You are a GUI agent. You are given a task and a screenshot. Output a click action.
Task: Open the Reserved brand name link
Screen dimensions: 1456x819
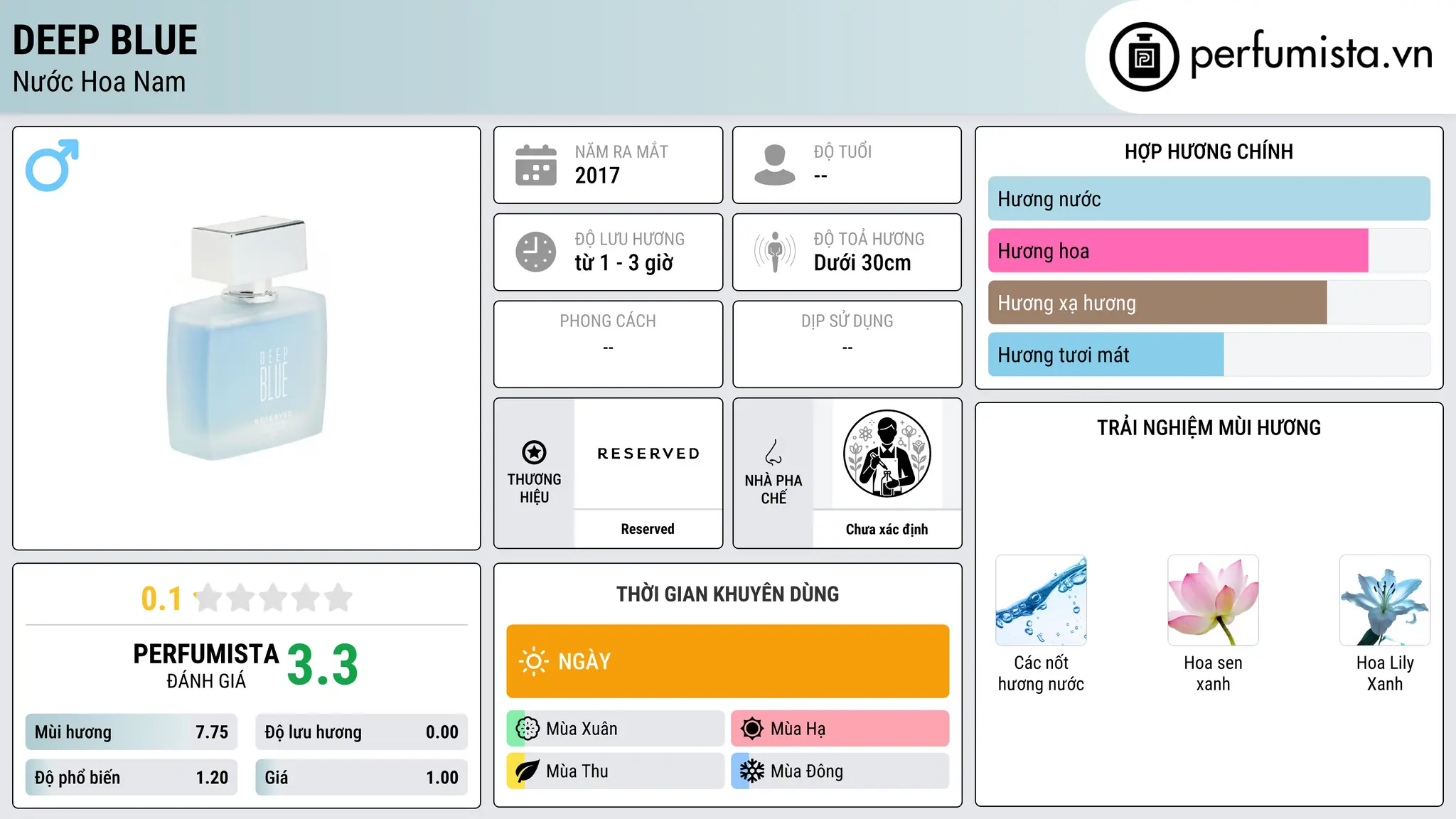(648, 529)
